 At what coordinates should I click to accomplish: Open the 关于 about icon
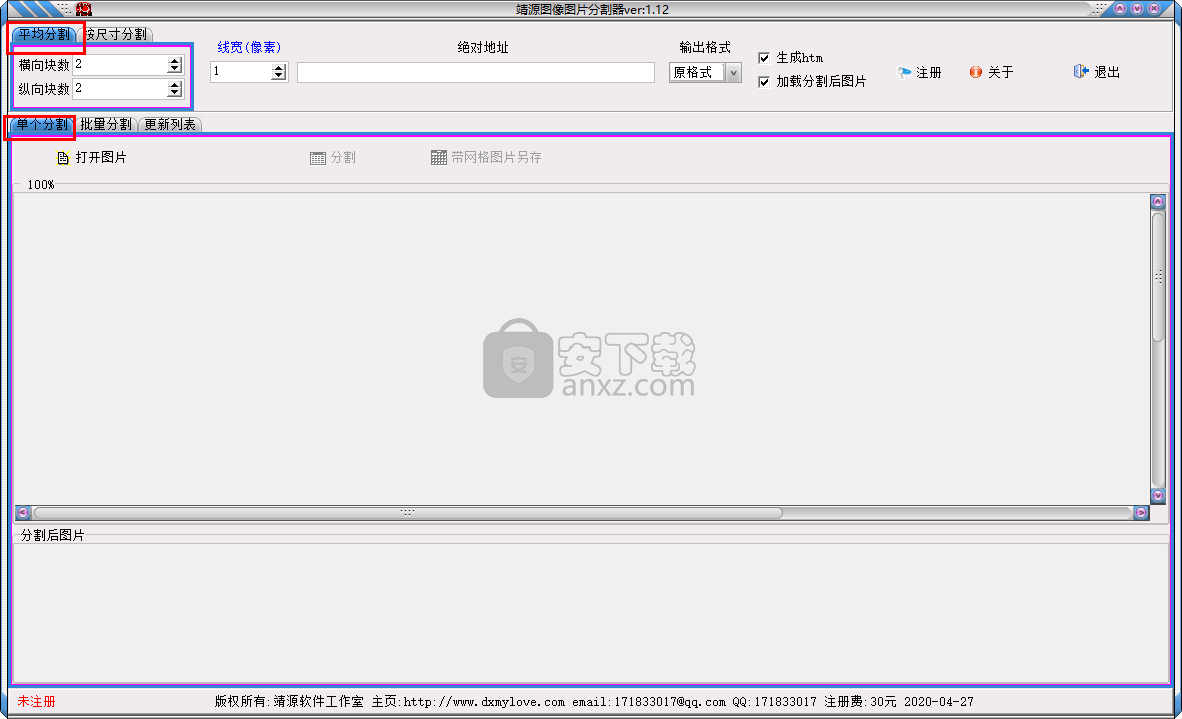(x=976, y=72)
